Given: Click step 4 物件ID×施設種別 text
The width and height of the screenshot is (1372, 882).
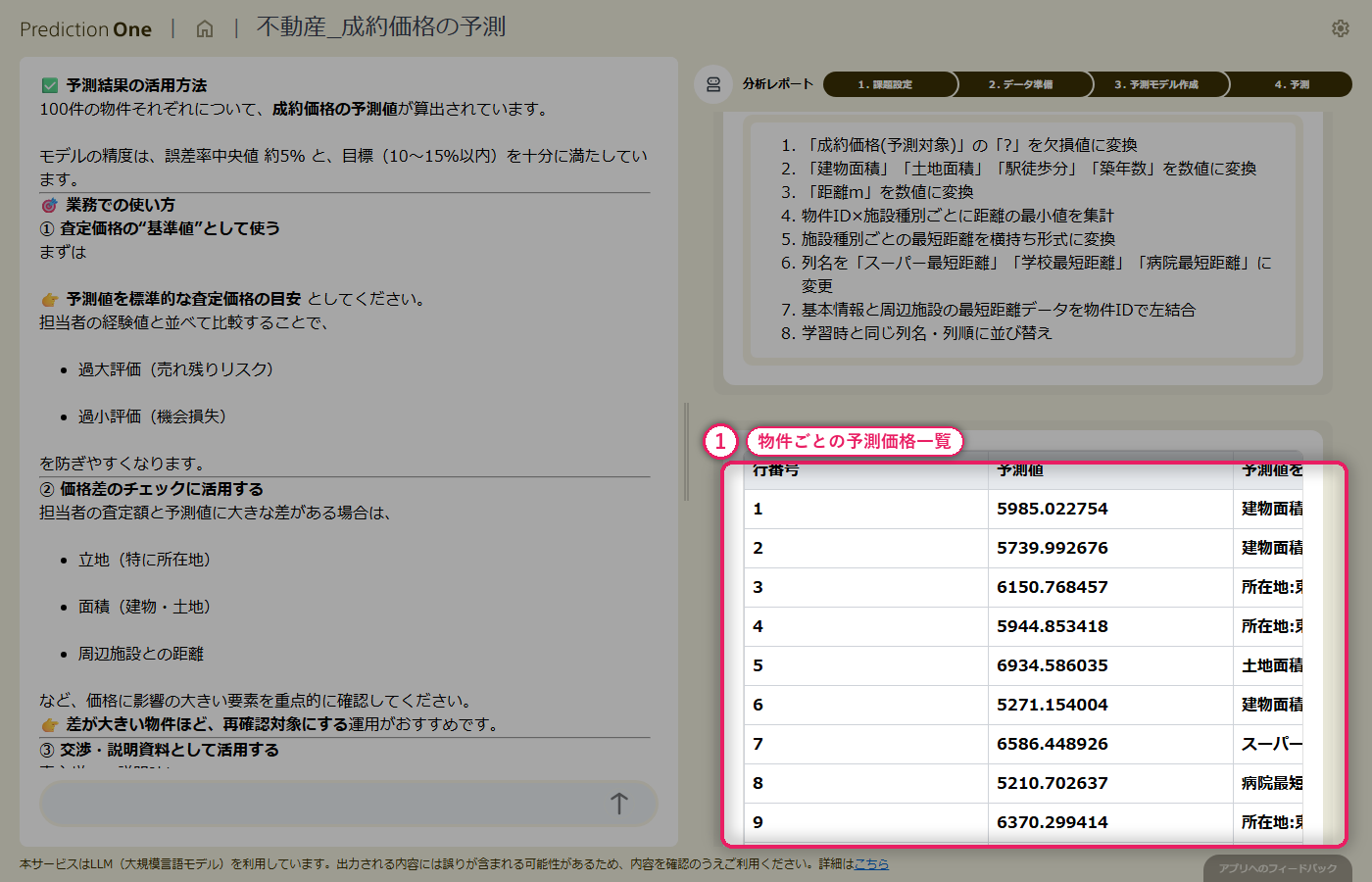Looking at the screenshot, I should [957, 216].
